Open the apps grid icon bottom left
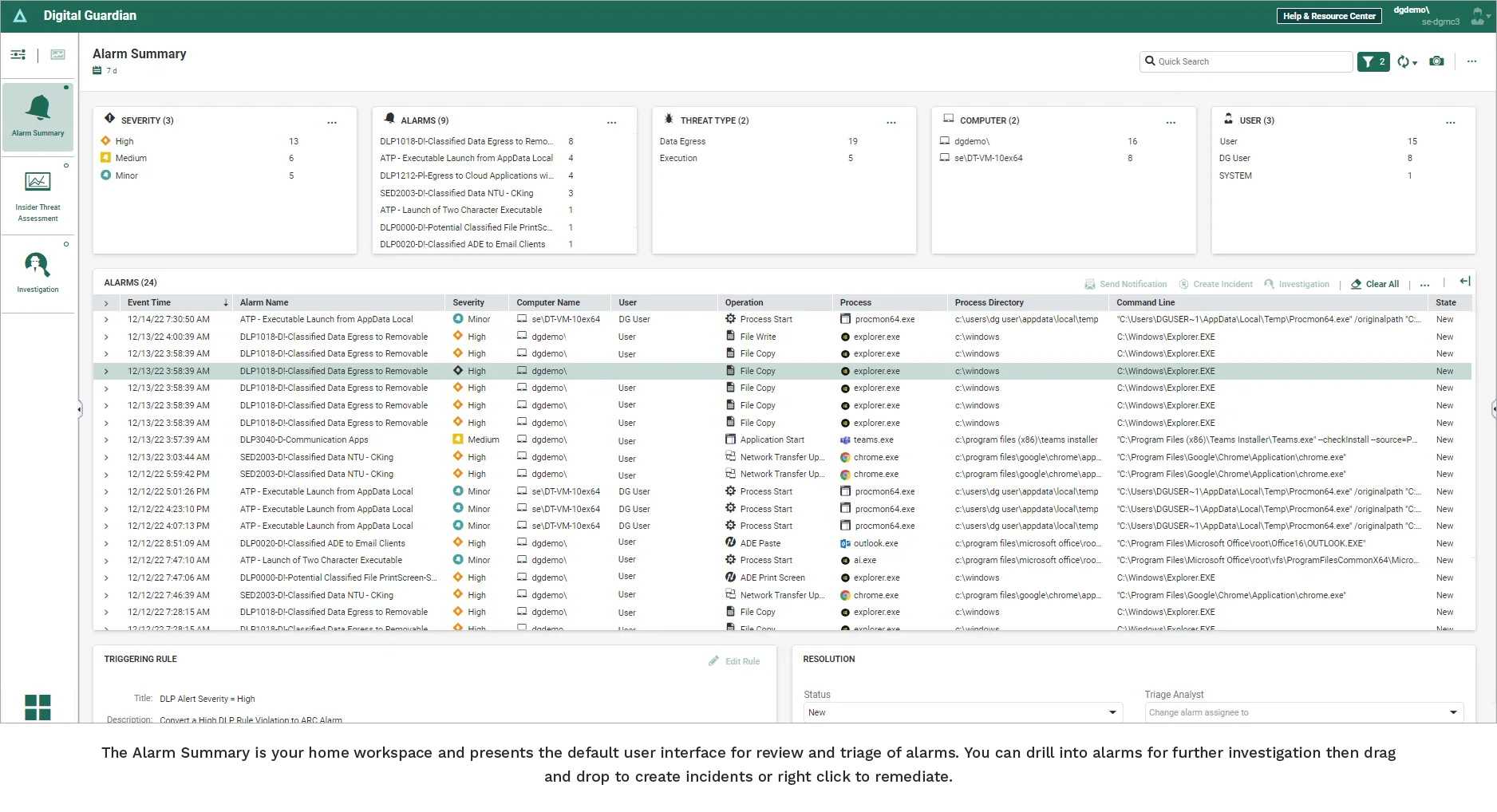Viewport: 1497px width, 812px height. point(38,707)
